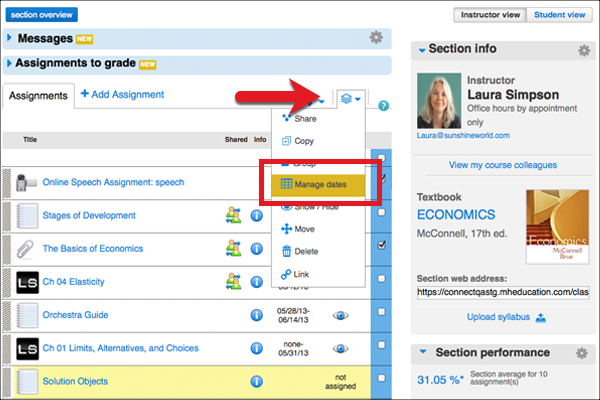Click the info icon for Solution Objects
600x400 pixels.
(x=257, y=381)
